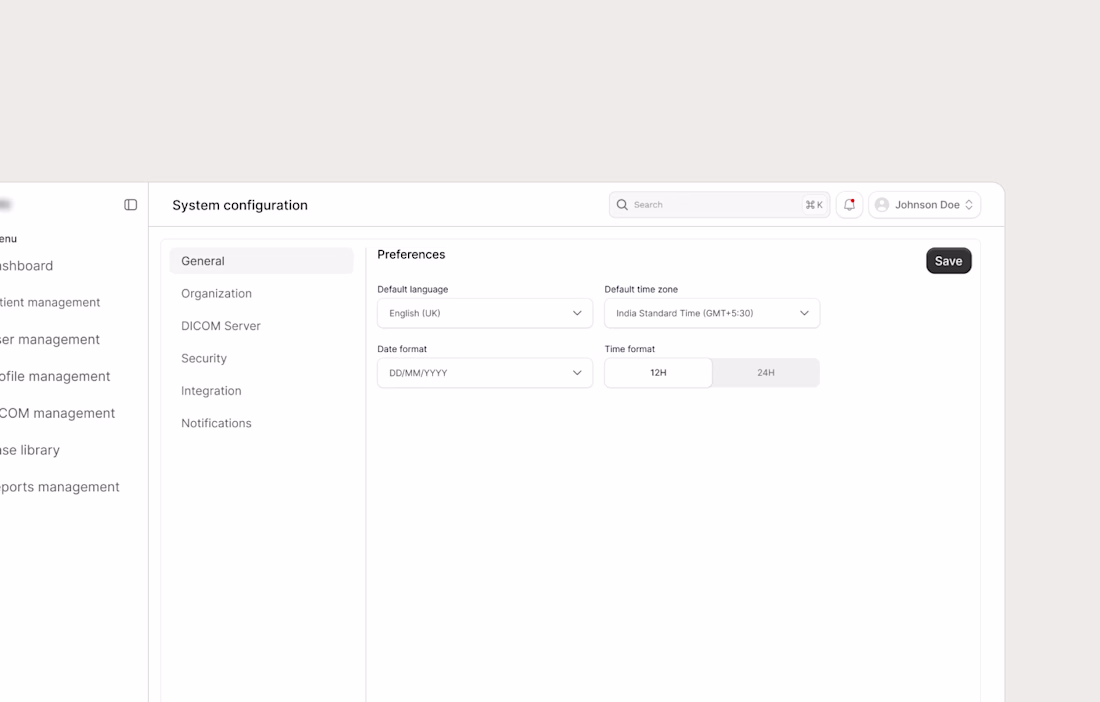Collapse the sidebar using the panel icon
This screenshot has height=702, width=1100.
pyautogui.click(x=130, y=205)
